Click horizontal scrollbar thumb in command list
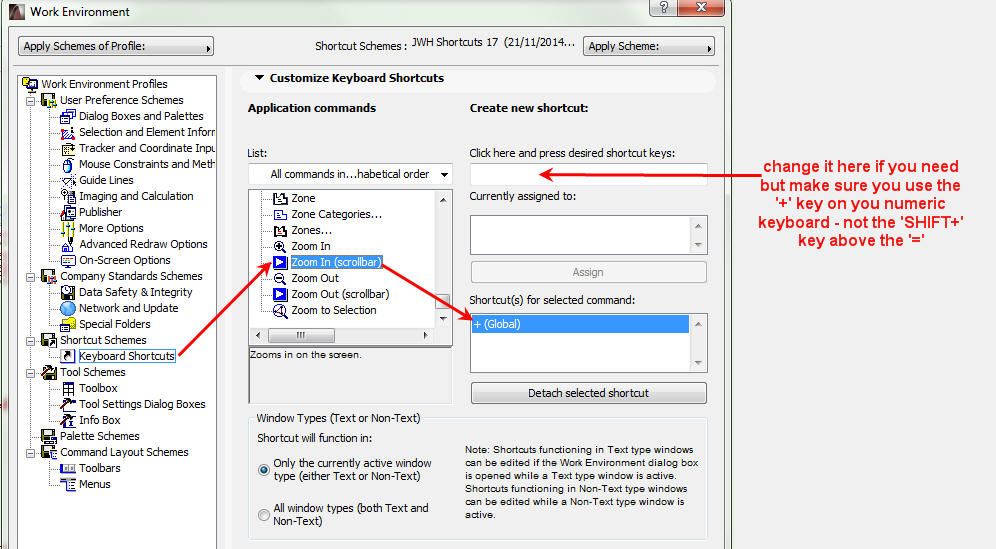 tap(301, 335)
